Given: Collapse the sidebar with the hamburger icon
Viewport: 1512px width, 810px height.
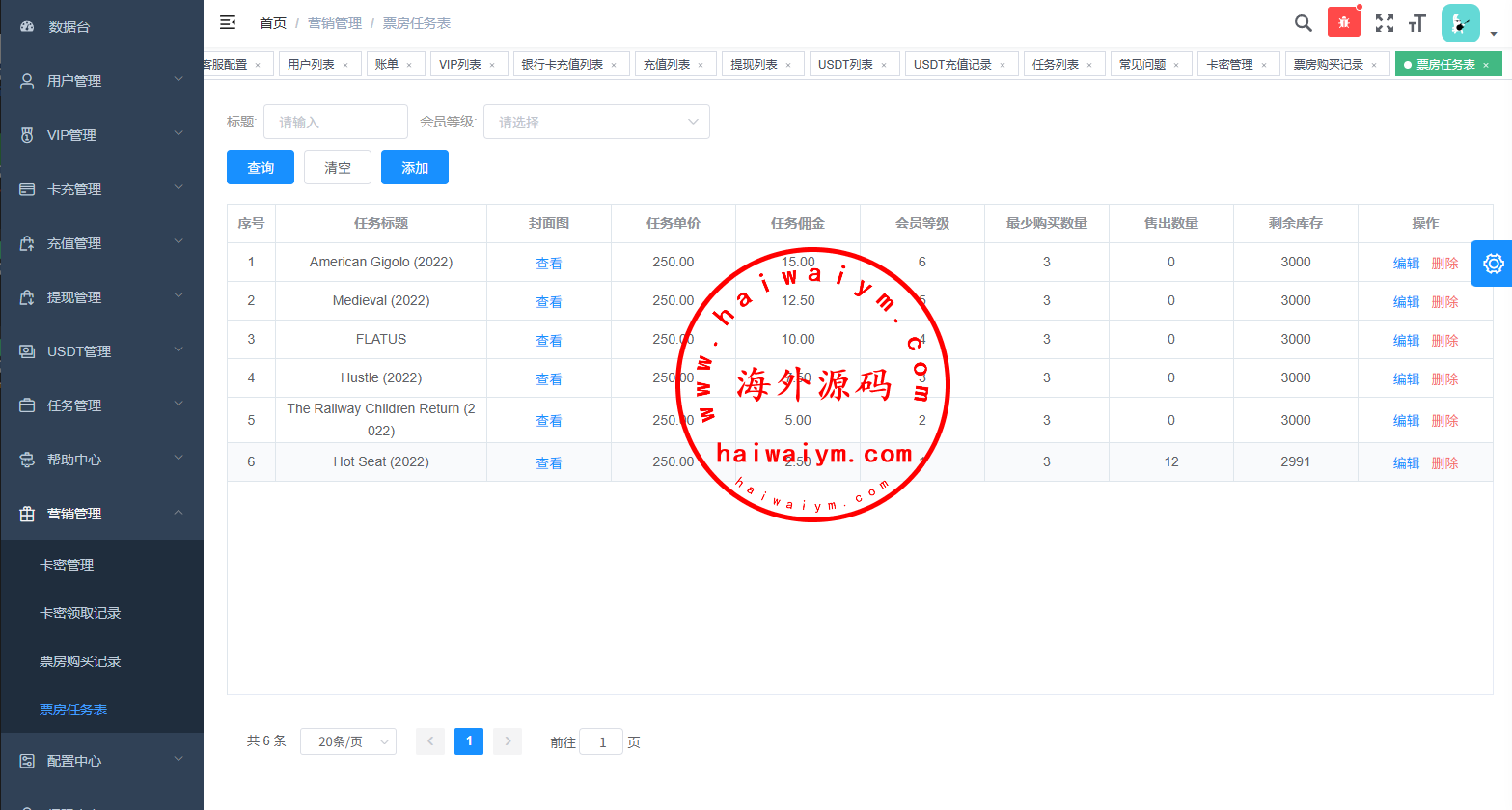Looking at the screenshot, I should (x=228, y=22).
